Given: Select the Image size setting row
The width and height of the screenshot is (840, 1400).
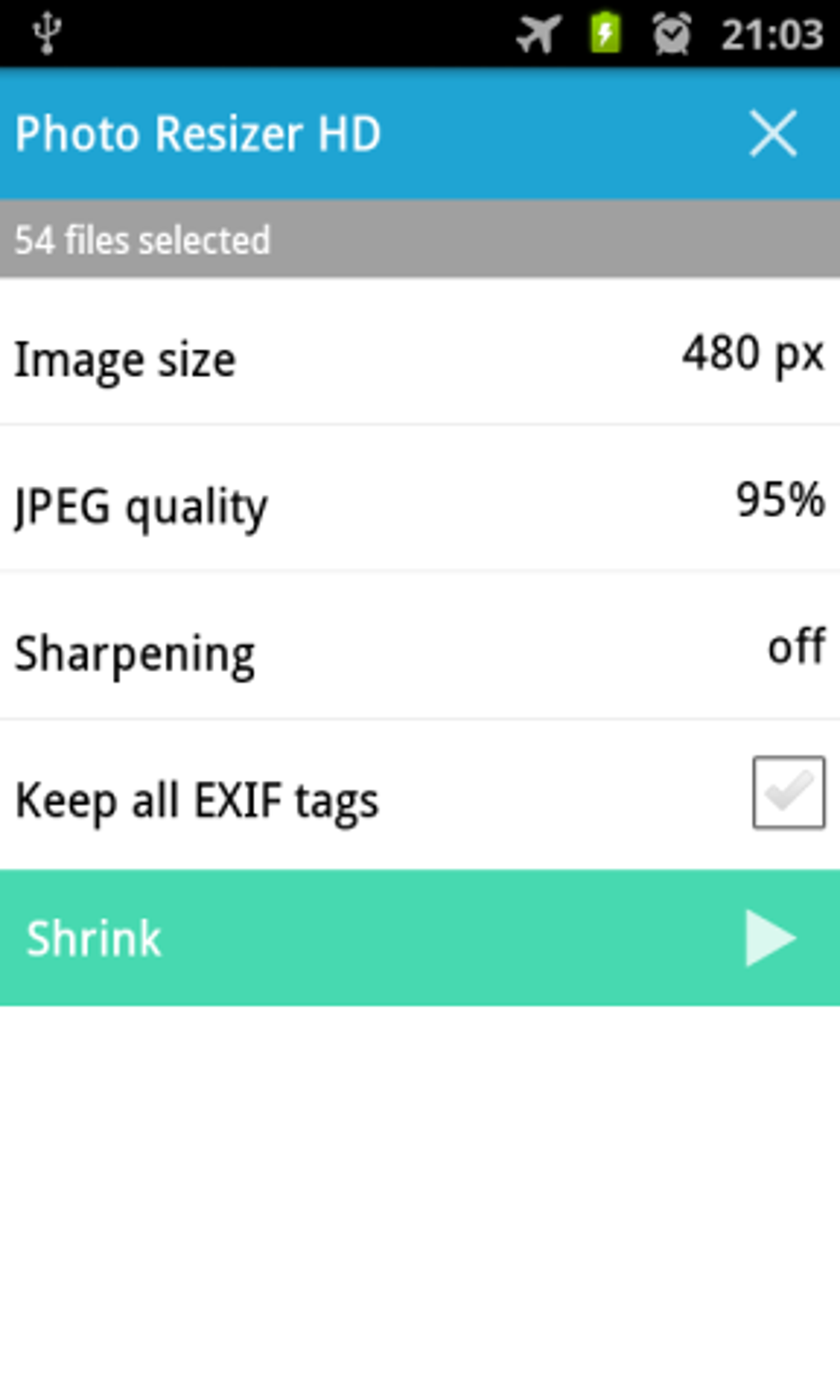Looking at the screenshot, I should (420, 352).
